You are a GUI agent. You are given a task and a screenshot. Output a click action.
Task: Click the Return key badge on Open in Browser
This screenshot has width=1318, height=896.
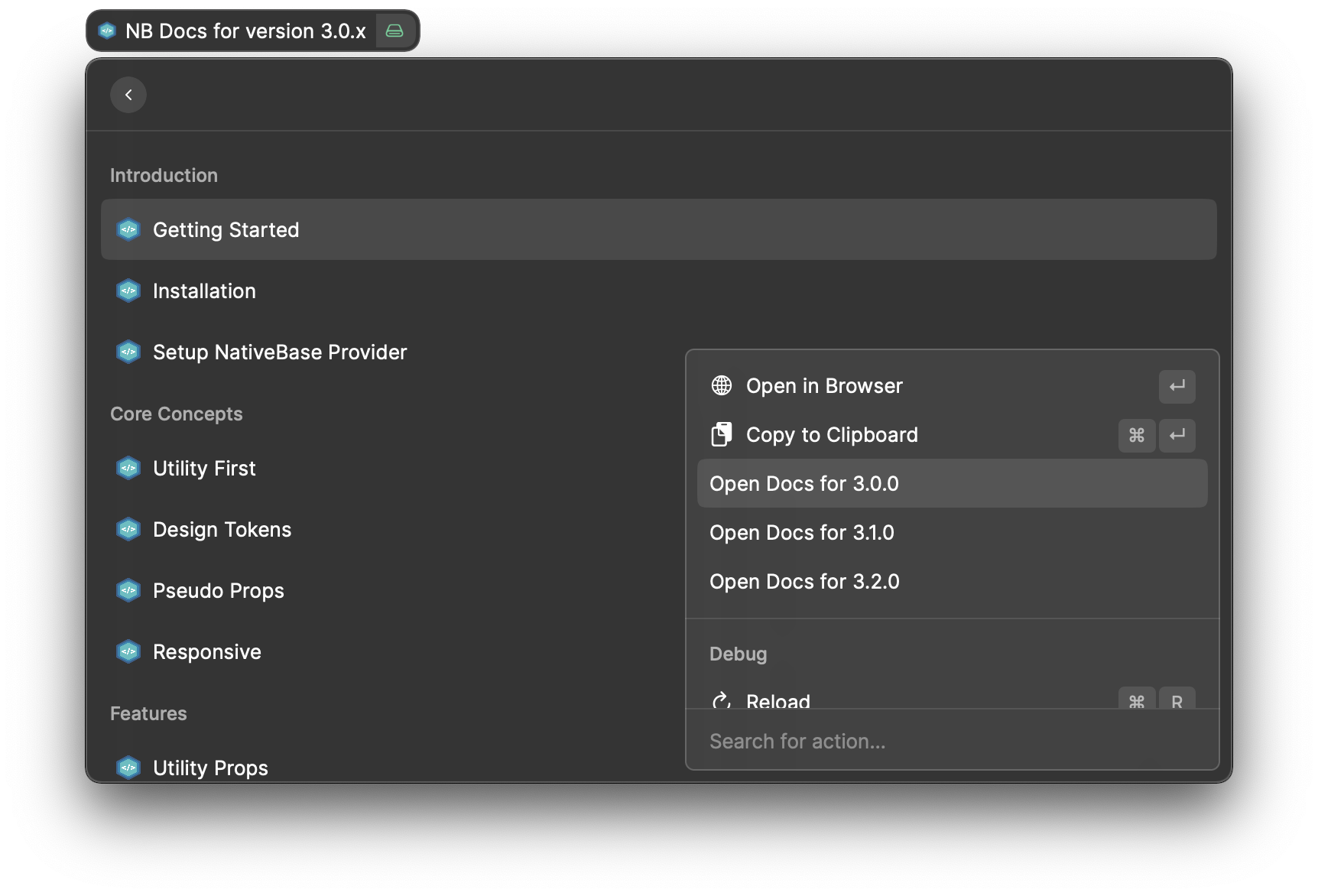[x=1177, y=386]
